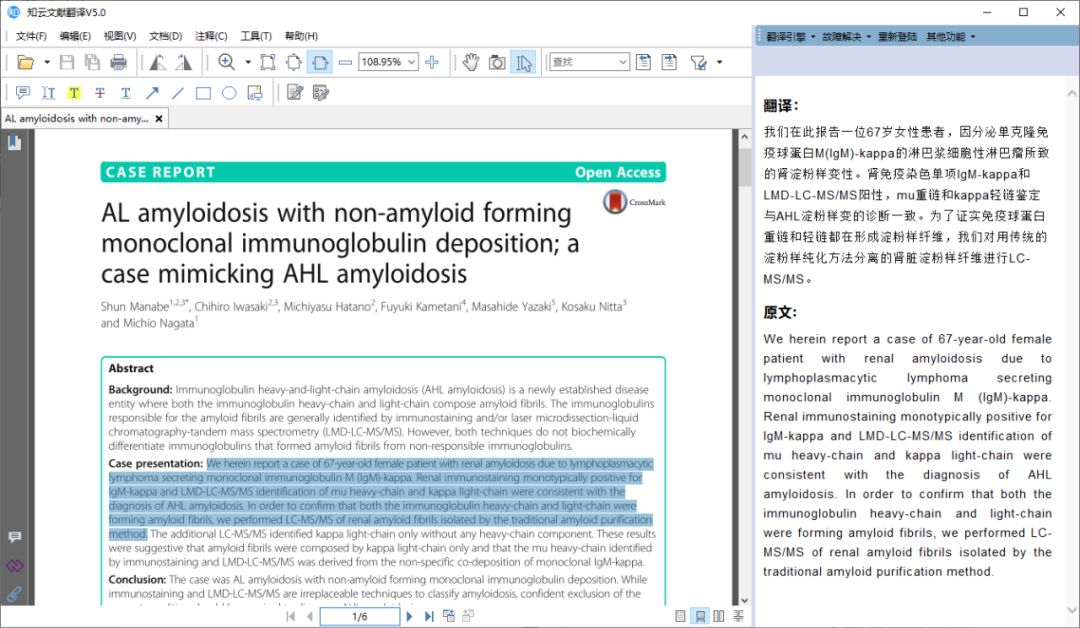Screen dimensions: 1080x628
Task: Click the save-as copies icon
Action: (92, 63)
